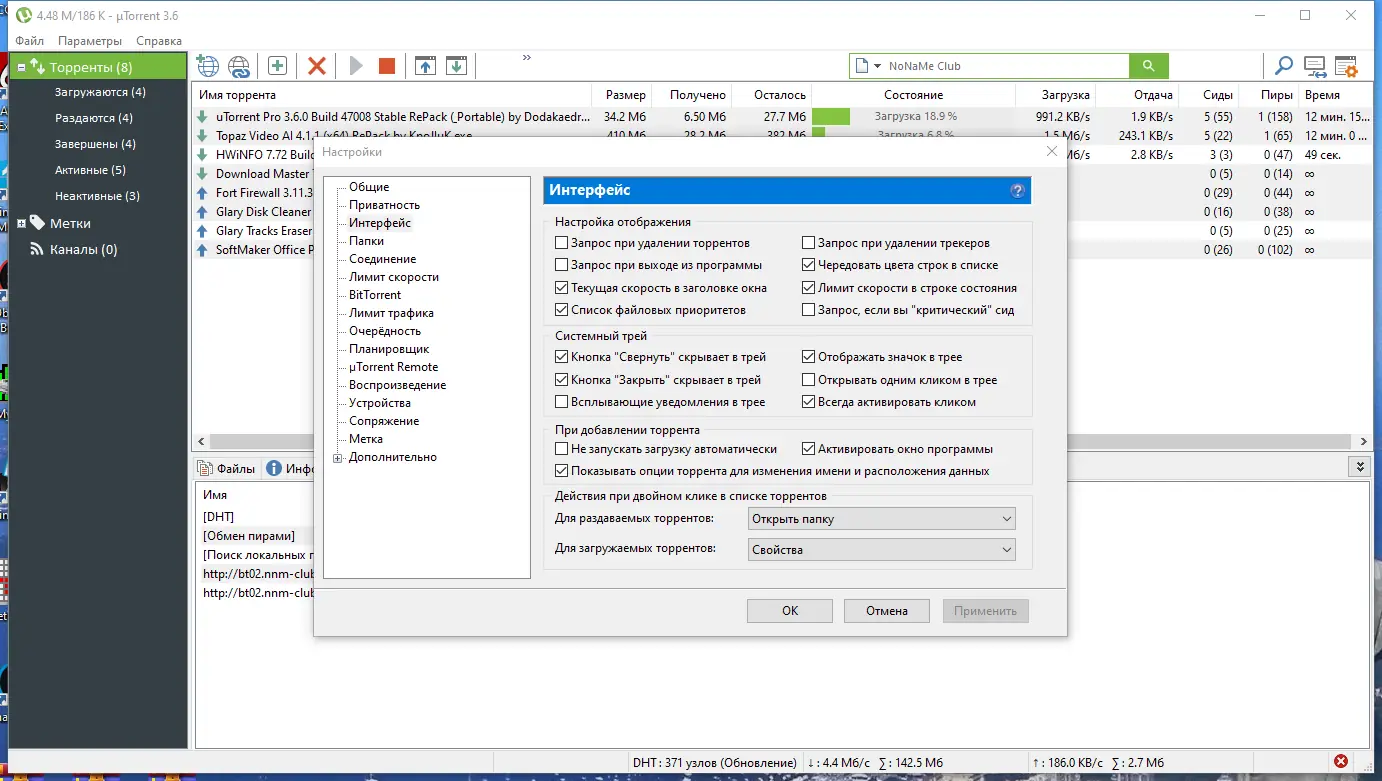1382x781 pixels.
Task: Enable "Не запускать загрузку автоматически" checkbox
Action: click(562, 449)
